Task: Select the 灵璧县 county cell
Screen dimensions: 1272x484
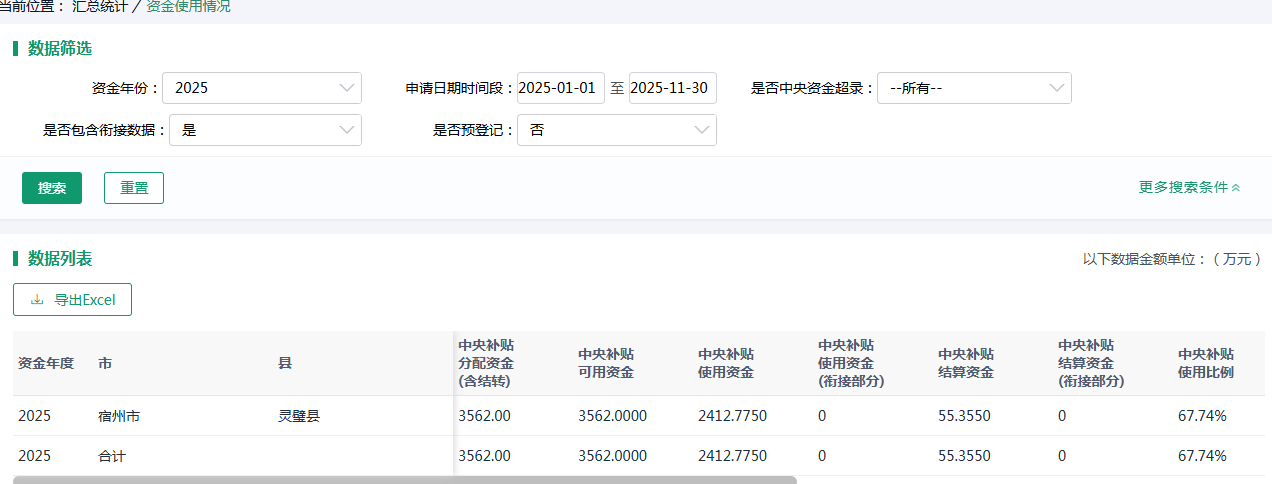Action: [x=299, y=416]
